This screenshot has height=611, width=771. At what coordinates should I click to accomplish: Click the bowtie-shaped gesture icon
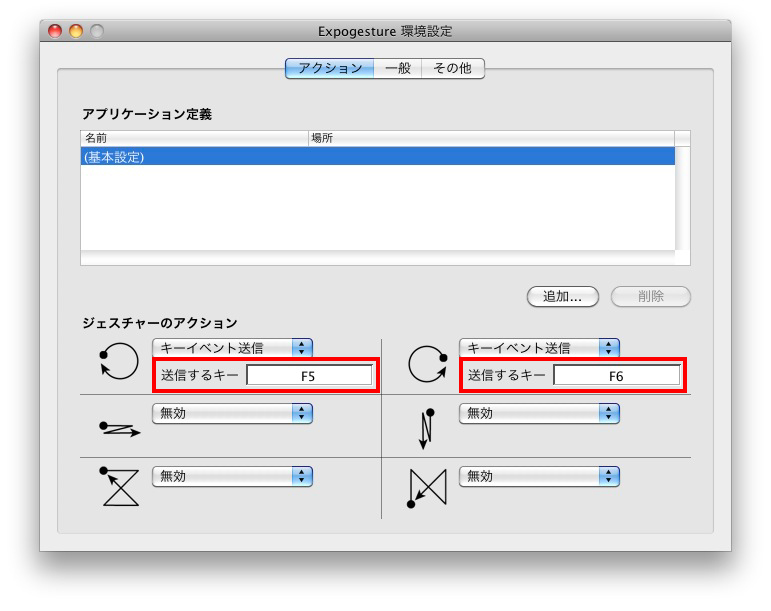[x=427, y=488]
